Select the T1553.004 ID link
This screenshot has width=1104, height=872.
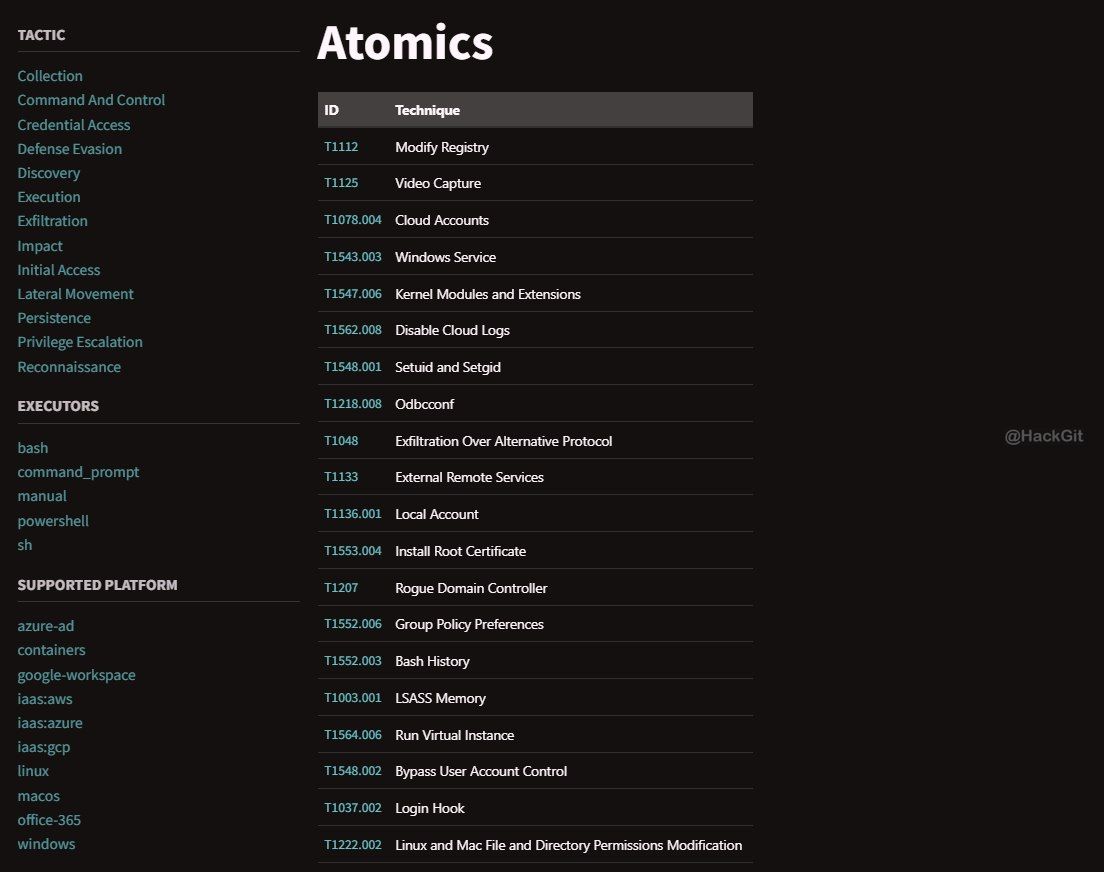(x=353, y=551)
